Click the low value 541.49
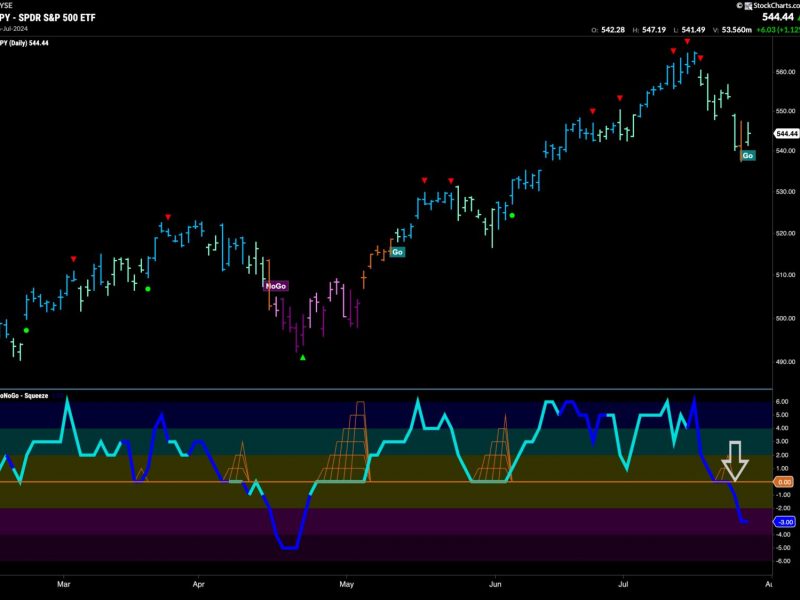The image size is (800, 600). [x=693, y=30]
